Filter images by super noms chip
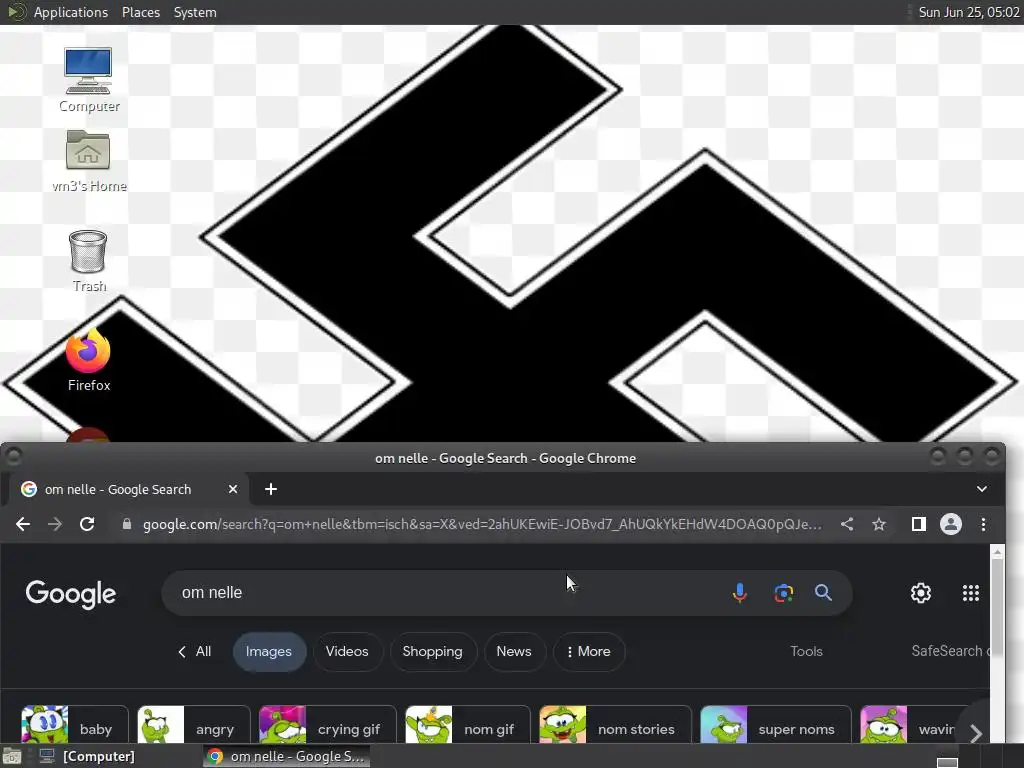Screen dimensions: 1024x768 (x=776, y=725)
